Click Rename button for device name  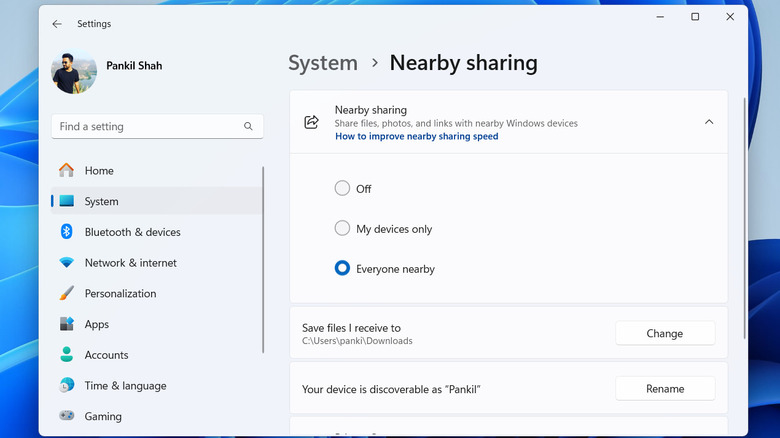pyautogui.click(x=664, y=389)
